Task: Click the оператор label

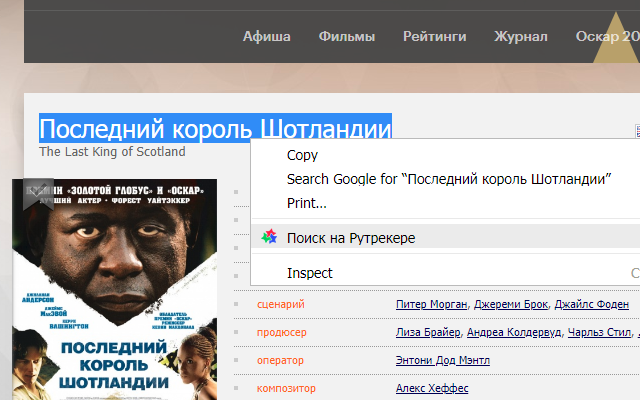Action: (280, 360)
